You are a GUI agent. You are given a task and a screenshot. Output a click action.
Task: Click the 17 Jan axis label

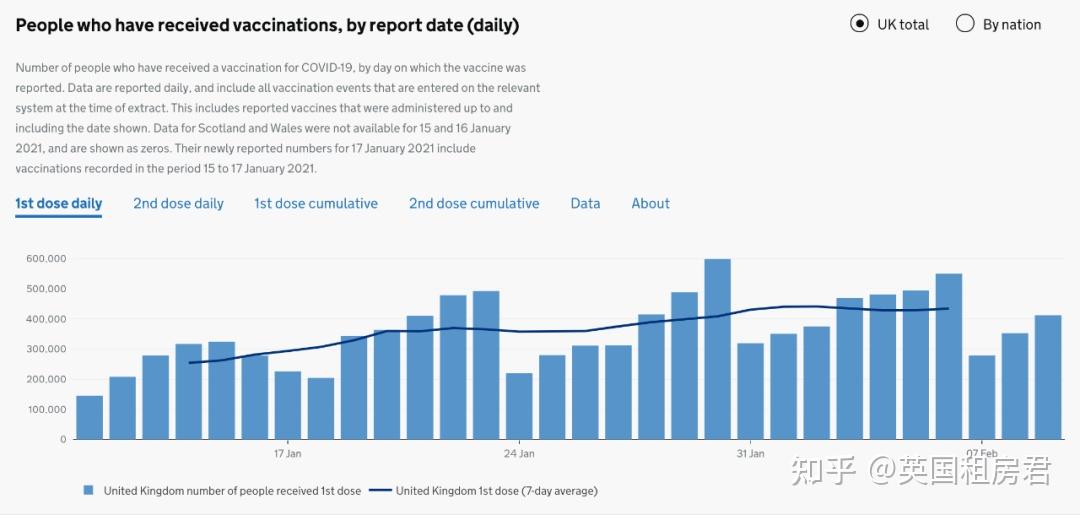pyautogui.click(x=287, y=454)
